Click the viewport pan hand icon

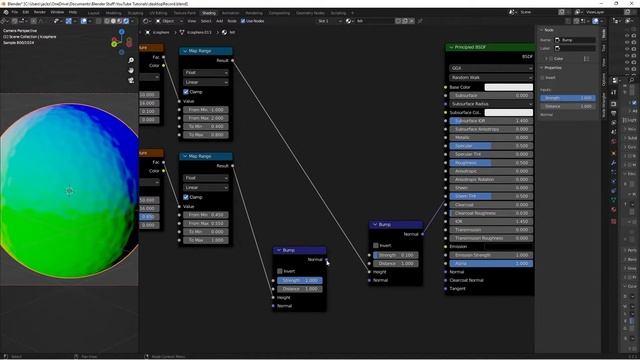(x=131, y=70)
